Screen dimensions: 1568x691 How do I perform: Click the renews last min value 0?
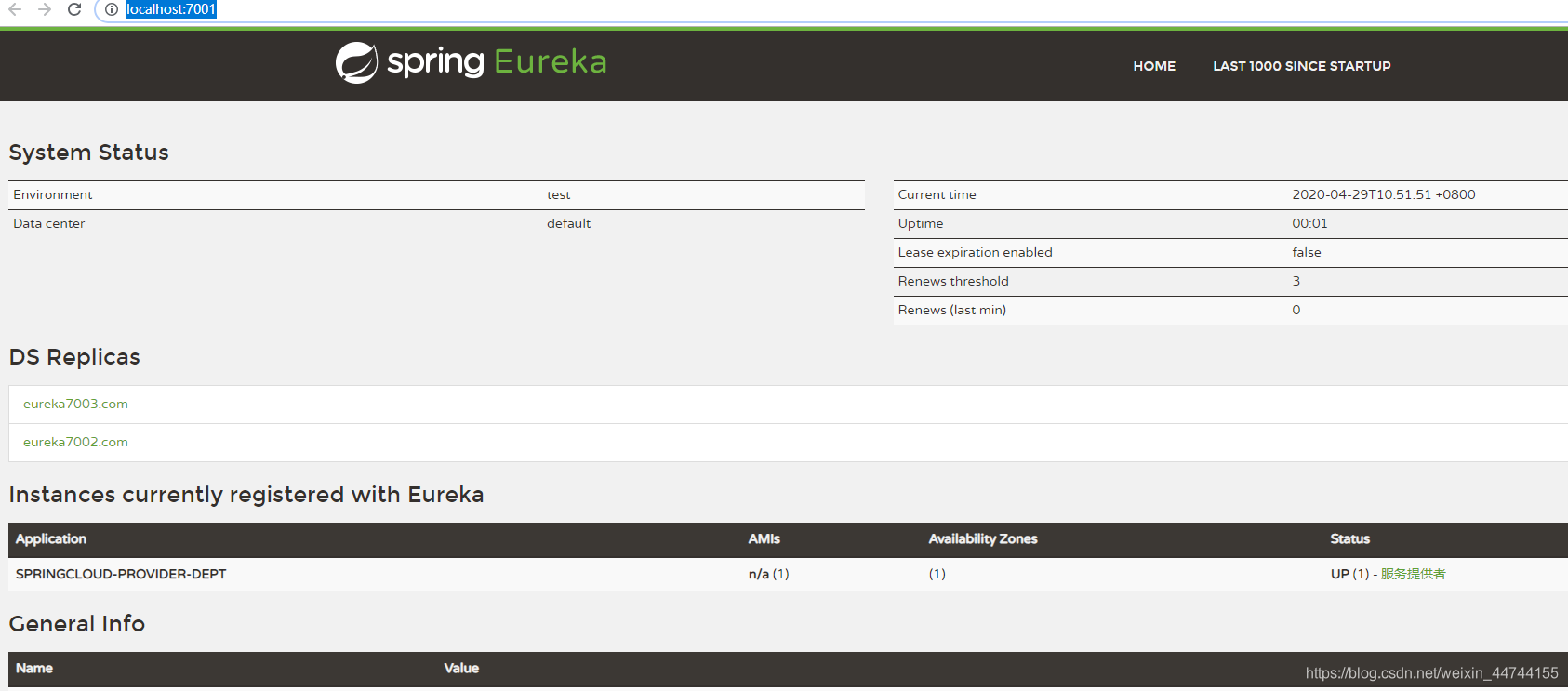(x=1296, y=310)
